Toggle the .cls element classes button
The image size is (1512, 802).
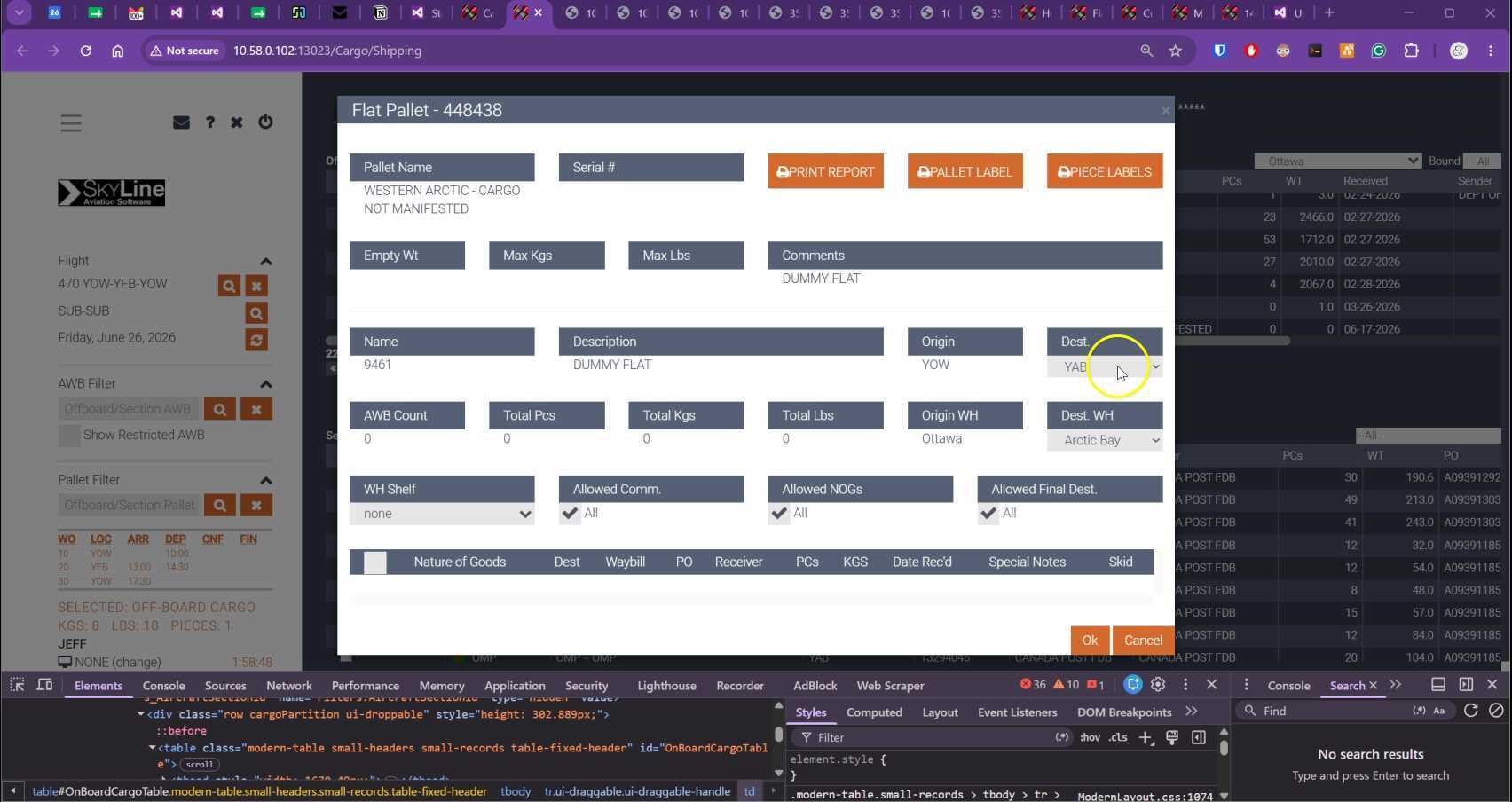(1118, 737)
